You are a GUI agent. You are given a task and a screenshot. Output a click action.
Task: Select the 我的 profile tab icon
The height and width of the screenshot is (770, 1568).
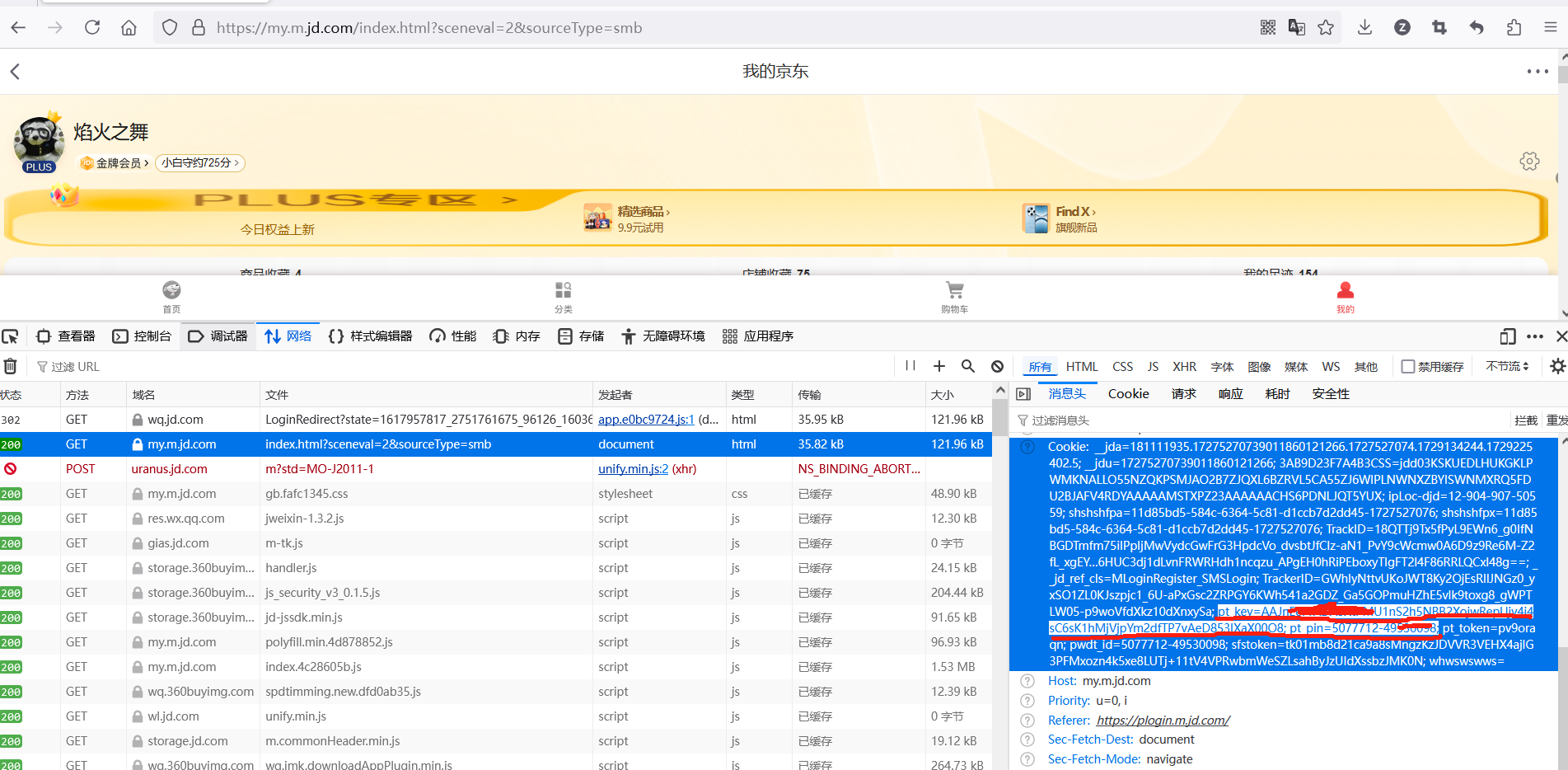1345,297
